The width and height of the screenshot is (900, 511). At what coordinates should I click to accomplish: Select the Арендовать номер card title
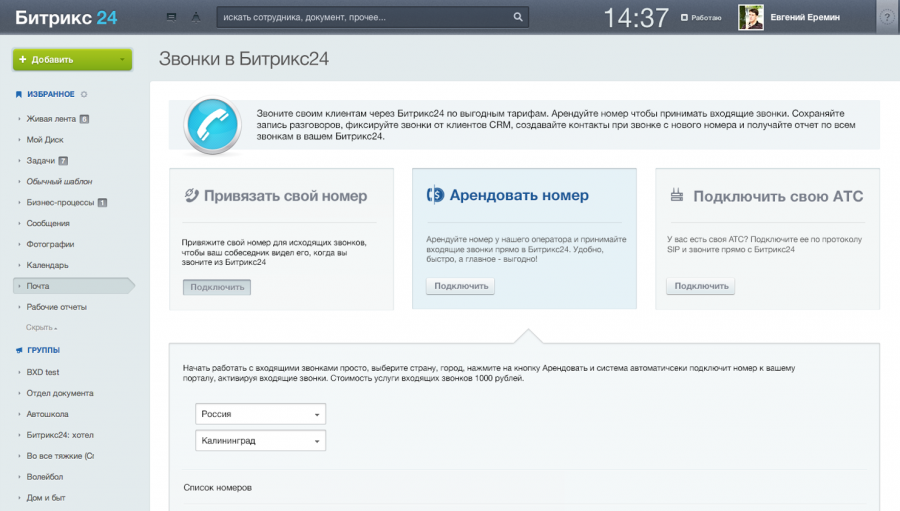tap(519, 195)
